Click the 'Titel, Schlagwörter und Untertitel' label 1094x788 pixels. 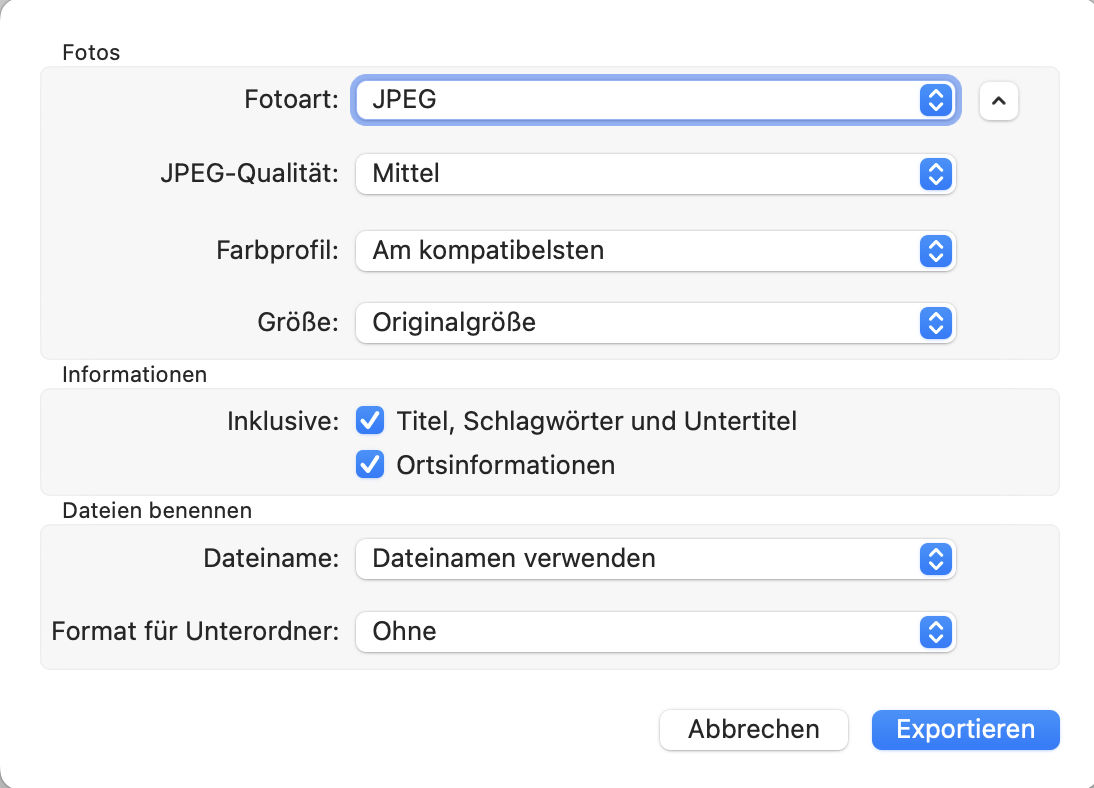pos(596,422)
